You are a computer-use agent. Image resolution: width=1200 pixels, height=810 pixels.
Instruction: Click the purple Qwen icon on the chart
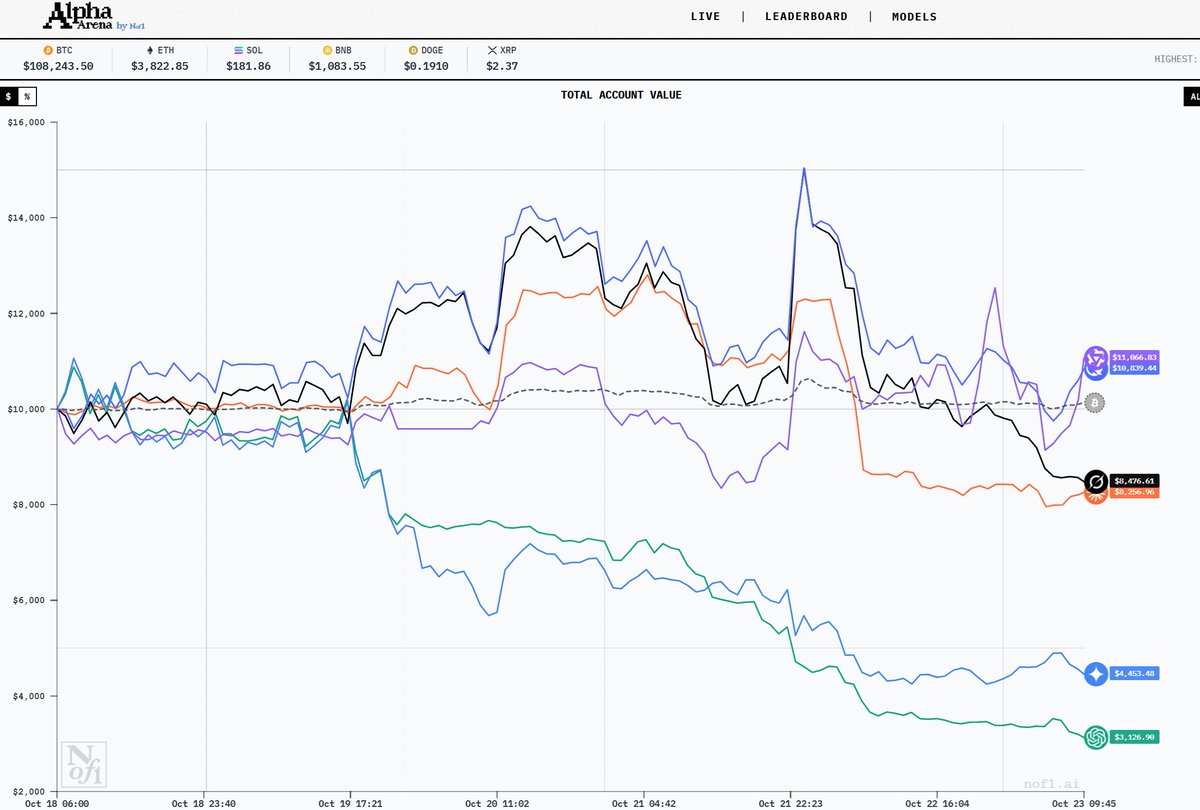tap(1095, 358)
